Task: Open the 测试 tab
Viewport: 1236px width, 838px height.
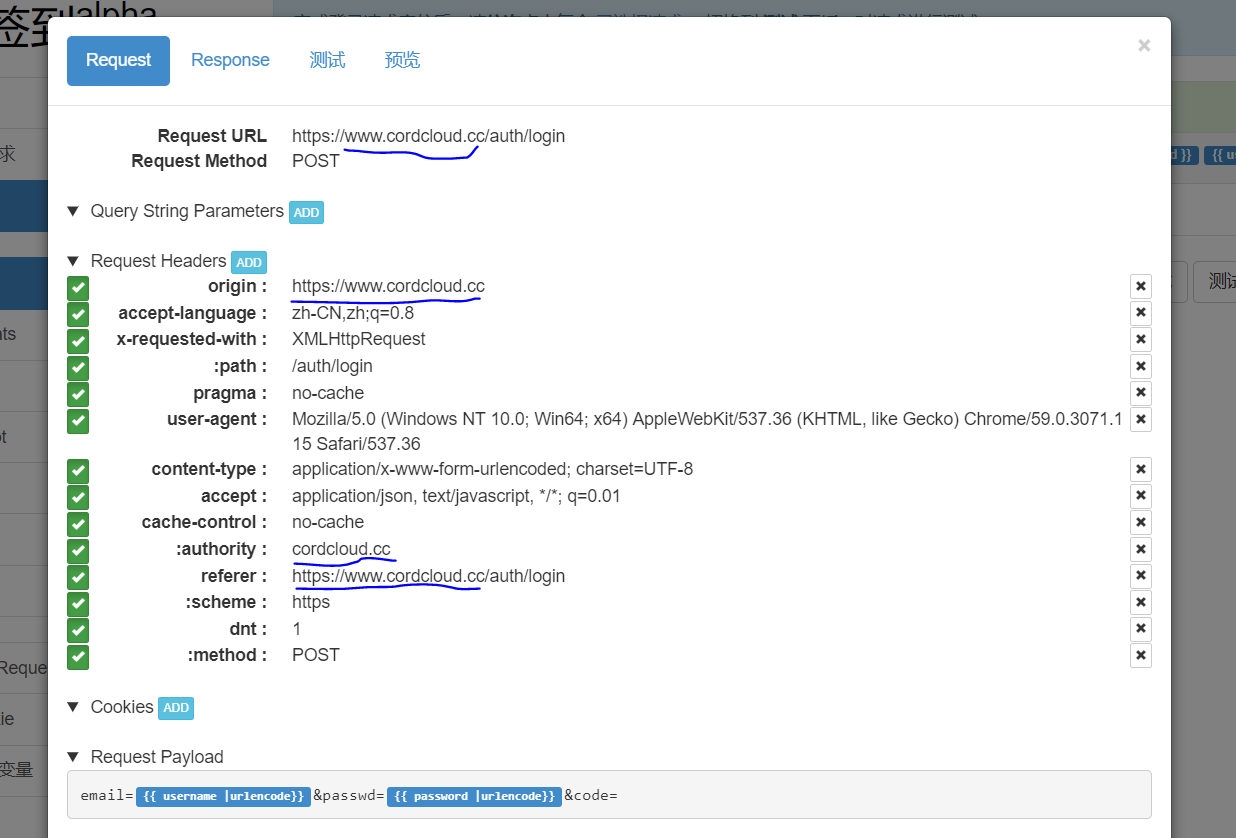Action: (x=327, y=60)
